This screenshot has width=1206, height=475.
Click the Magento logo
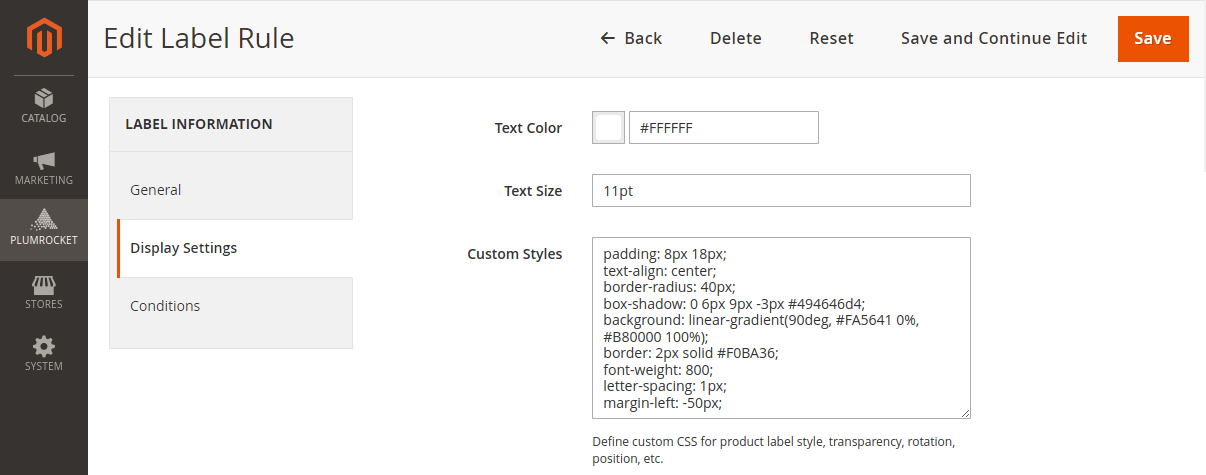[x=43, y=38]
